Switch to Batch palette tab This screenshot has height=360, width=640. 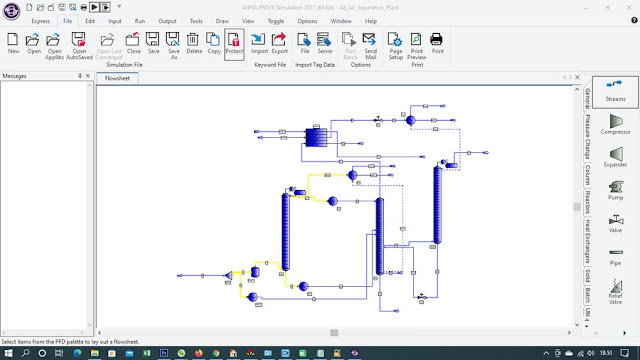[587, 295]
